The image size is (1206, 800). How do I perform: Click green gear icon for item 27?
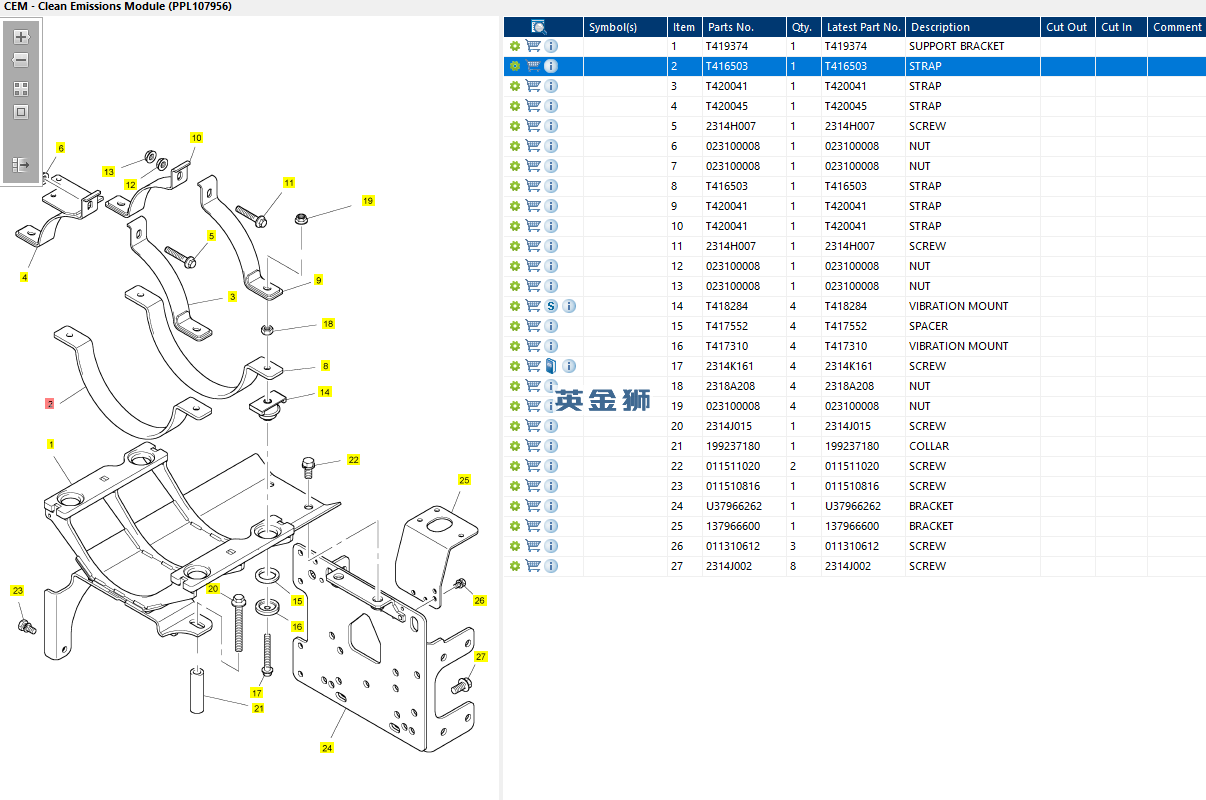pos(515,566)
